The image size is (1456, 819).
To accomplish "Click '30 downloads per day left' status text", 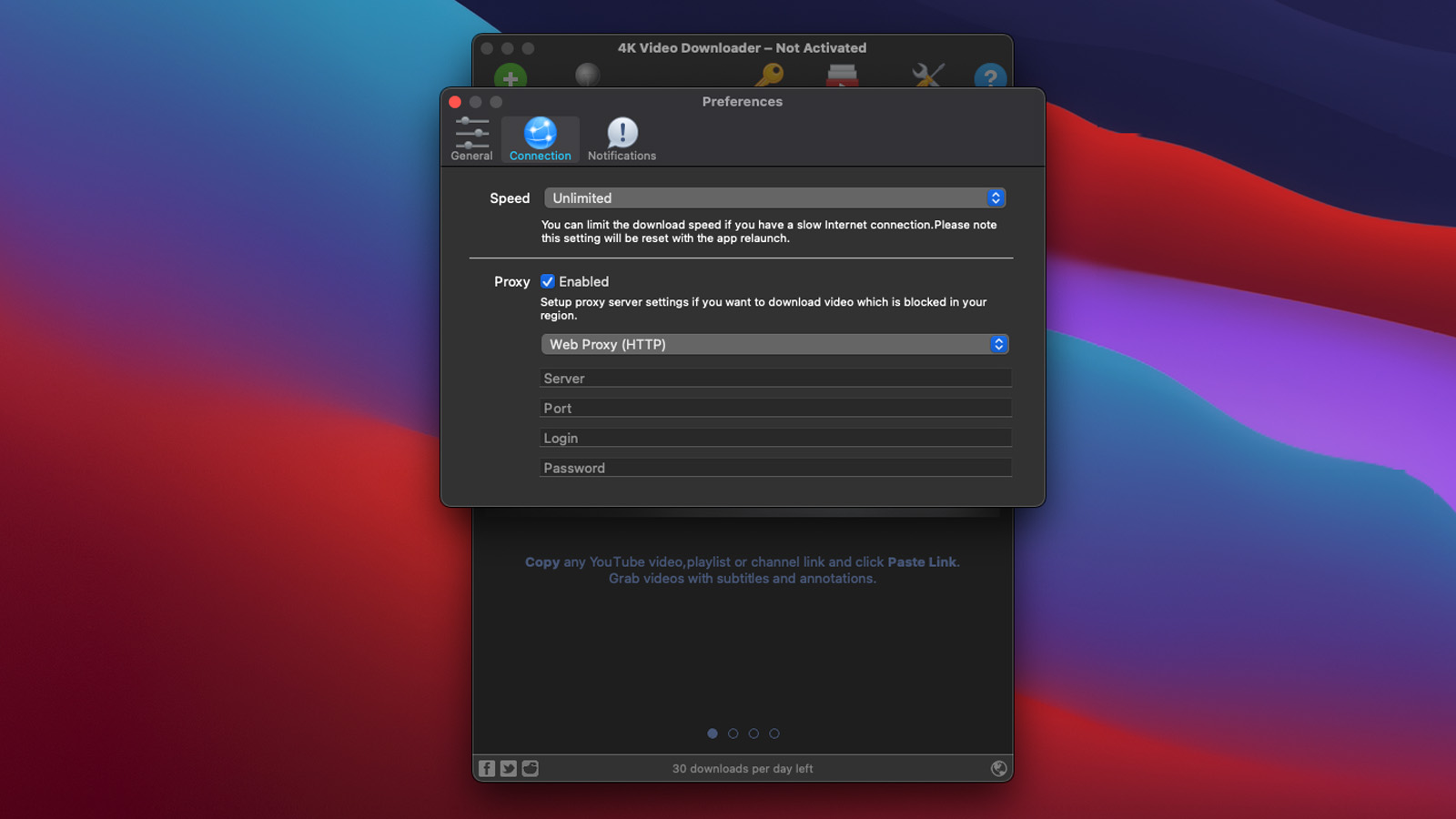I will click(743, 769).
